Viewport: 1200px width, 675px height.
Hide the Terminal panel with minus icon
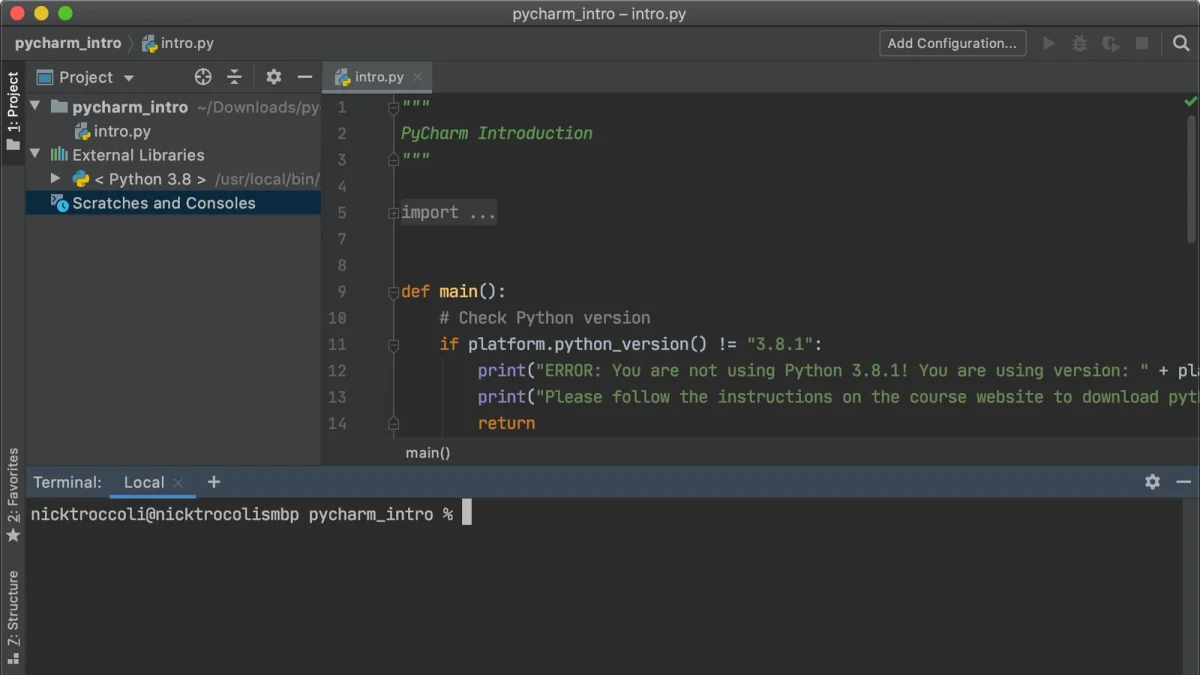pos(1184,482)
